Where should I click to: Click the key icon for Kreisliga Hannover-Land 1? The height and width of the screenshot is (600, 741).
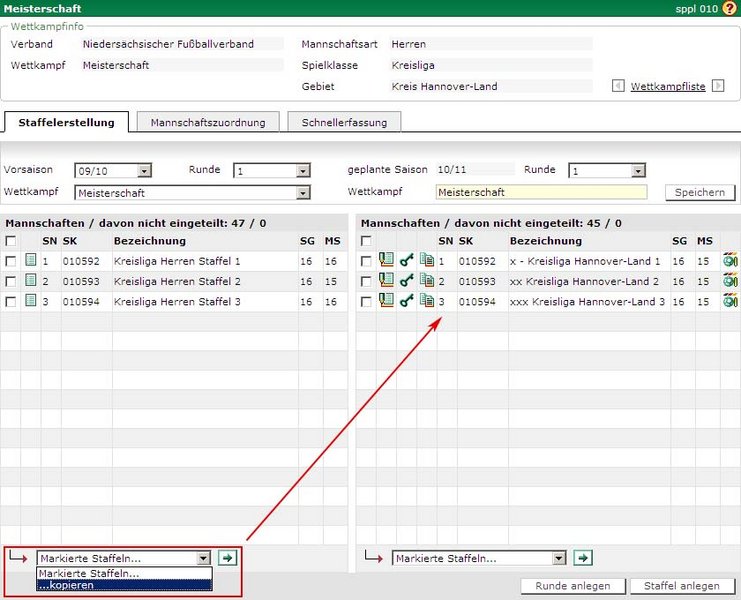pyautogui.click(x=406, y=261)
